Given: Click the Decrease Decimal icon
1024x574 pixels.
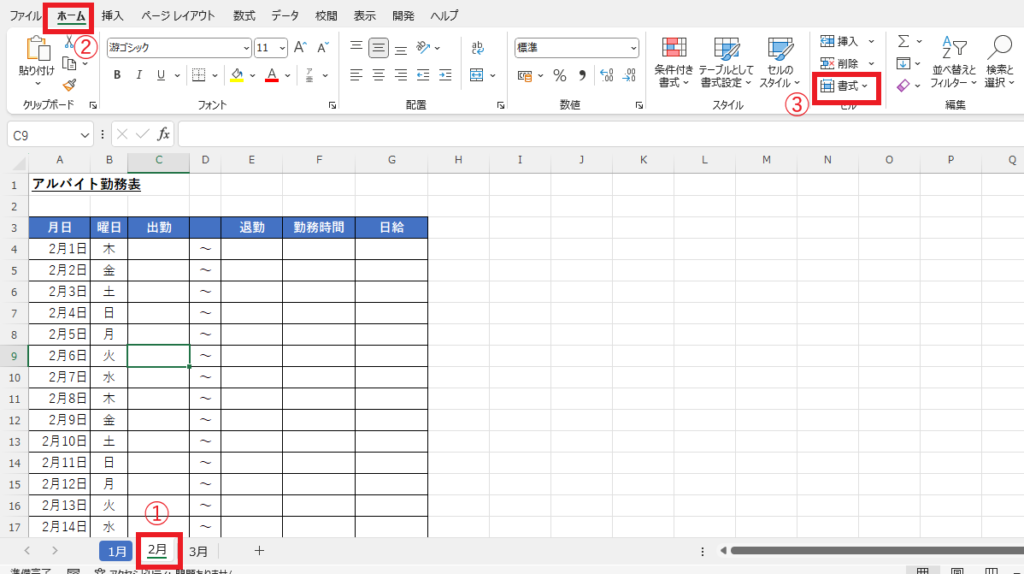Looking at the screenshot, I should point(629,76).
